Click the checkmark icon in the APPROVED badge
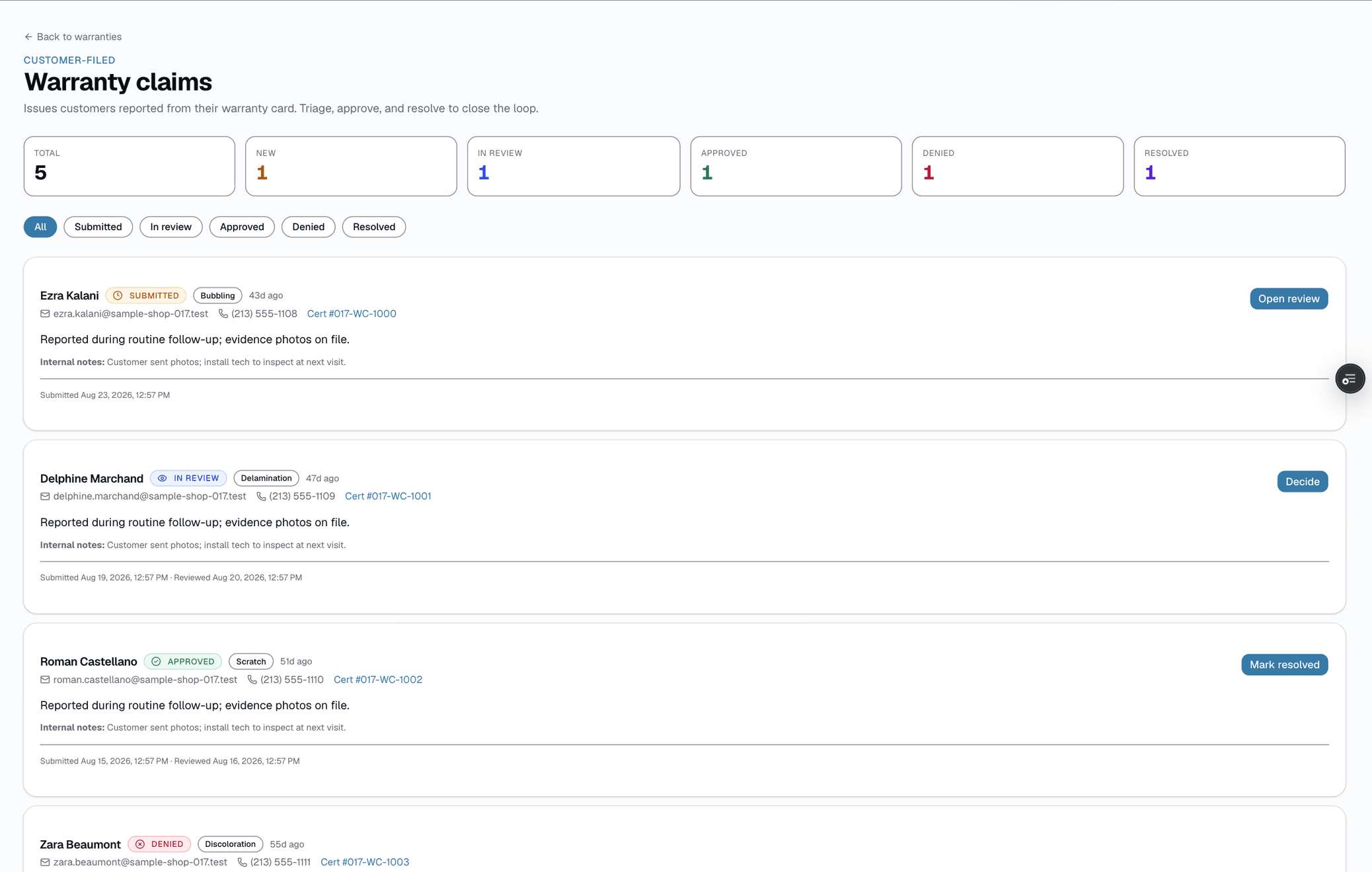 click(156, 661)
